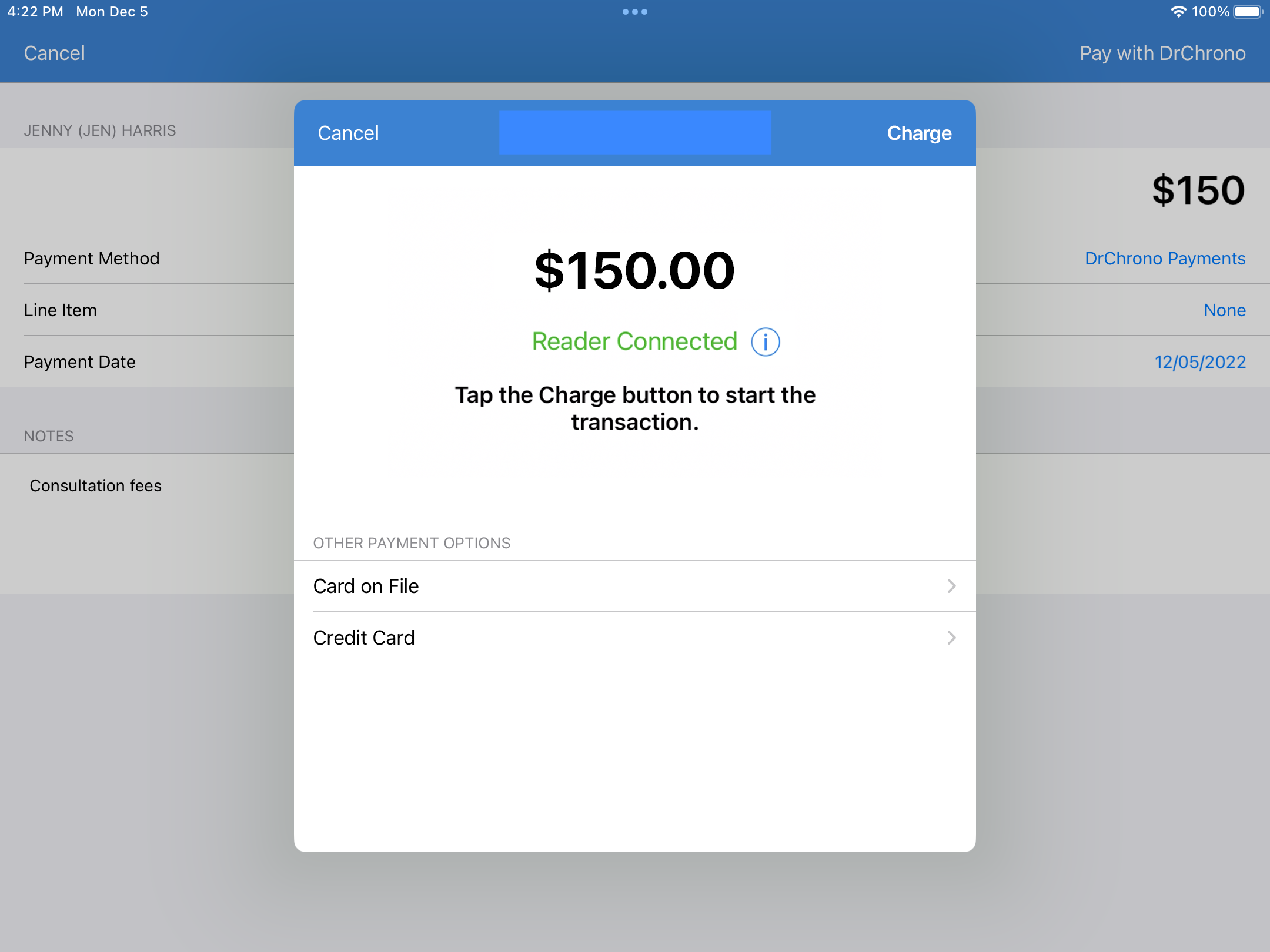
Task: Tap the Charge button to start transaction
Action: click(x=918, y=133)
